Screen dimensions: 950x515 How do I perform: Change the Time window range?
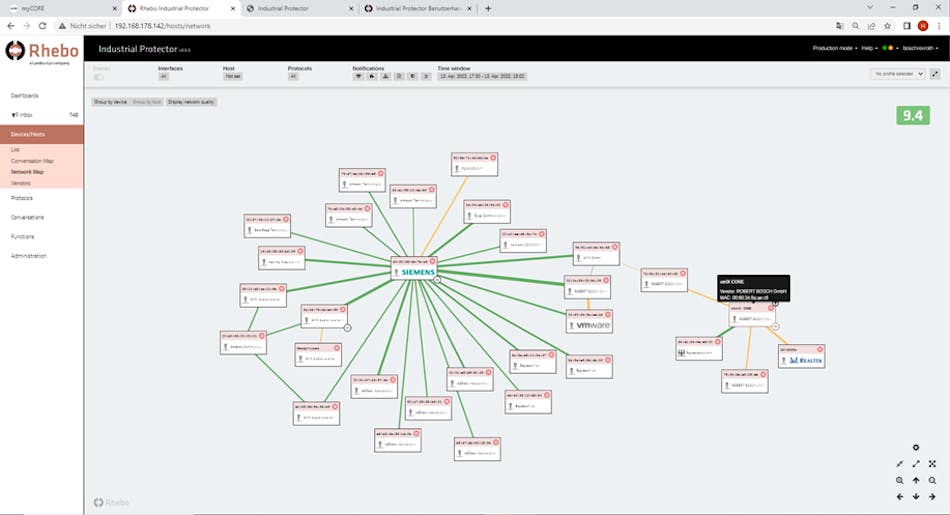(x=482, y=76)
